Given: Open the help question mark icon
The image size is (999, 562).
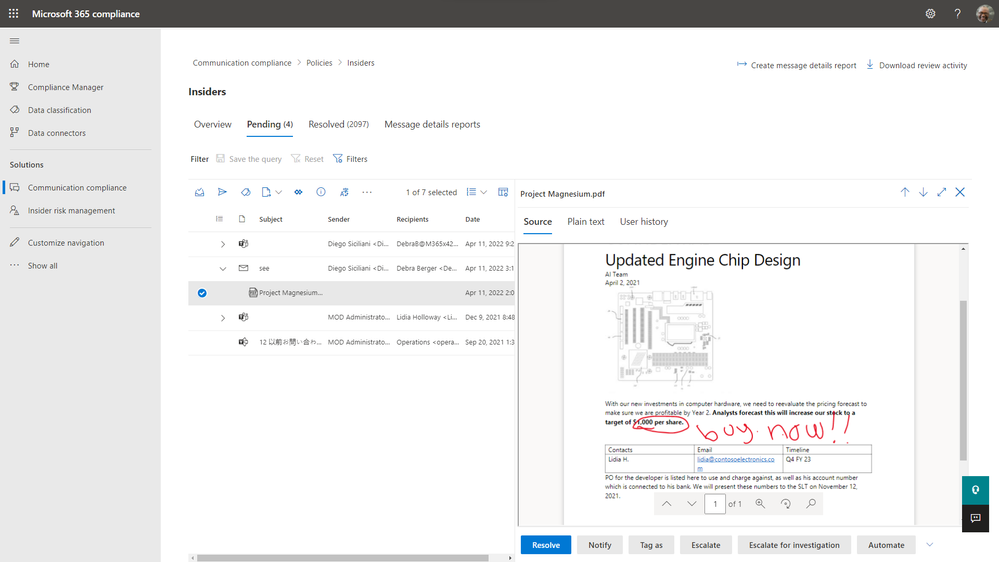Looking at the screenshot, I should pyautogui.click(x=957, y=13).
